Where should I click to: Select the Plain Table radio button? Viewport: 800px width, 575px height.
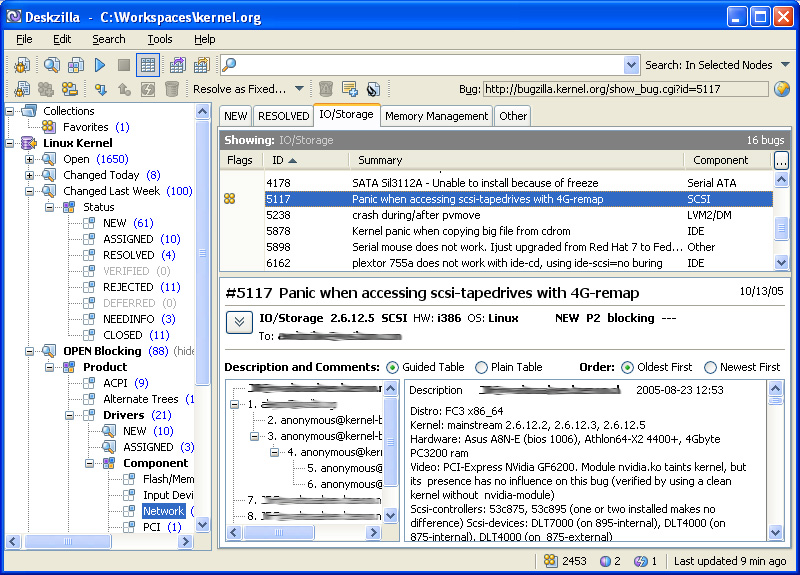coord(481,367)
